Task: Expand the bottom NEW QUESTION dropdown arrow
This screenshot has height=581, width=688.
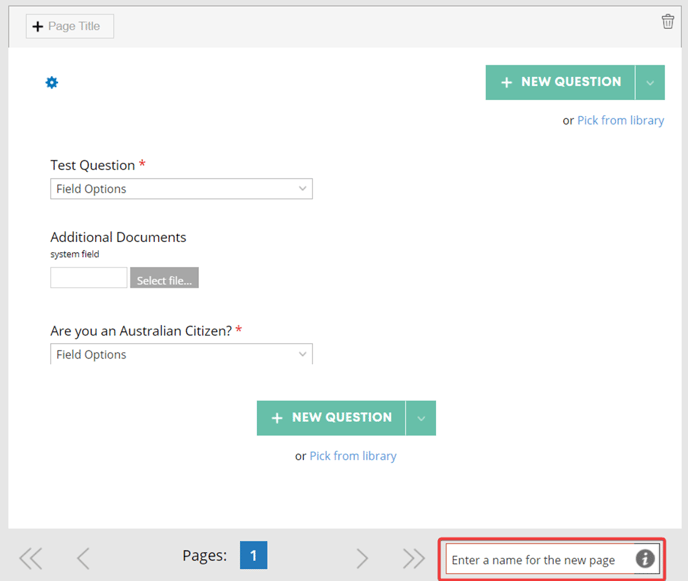Action: click(x=421, y=418)
